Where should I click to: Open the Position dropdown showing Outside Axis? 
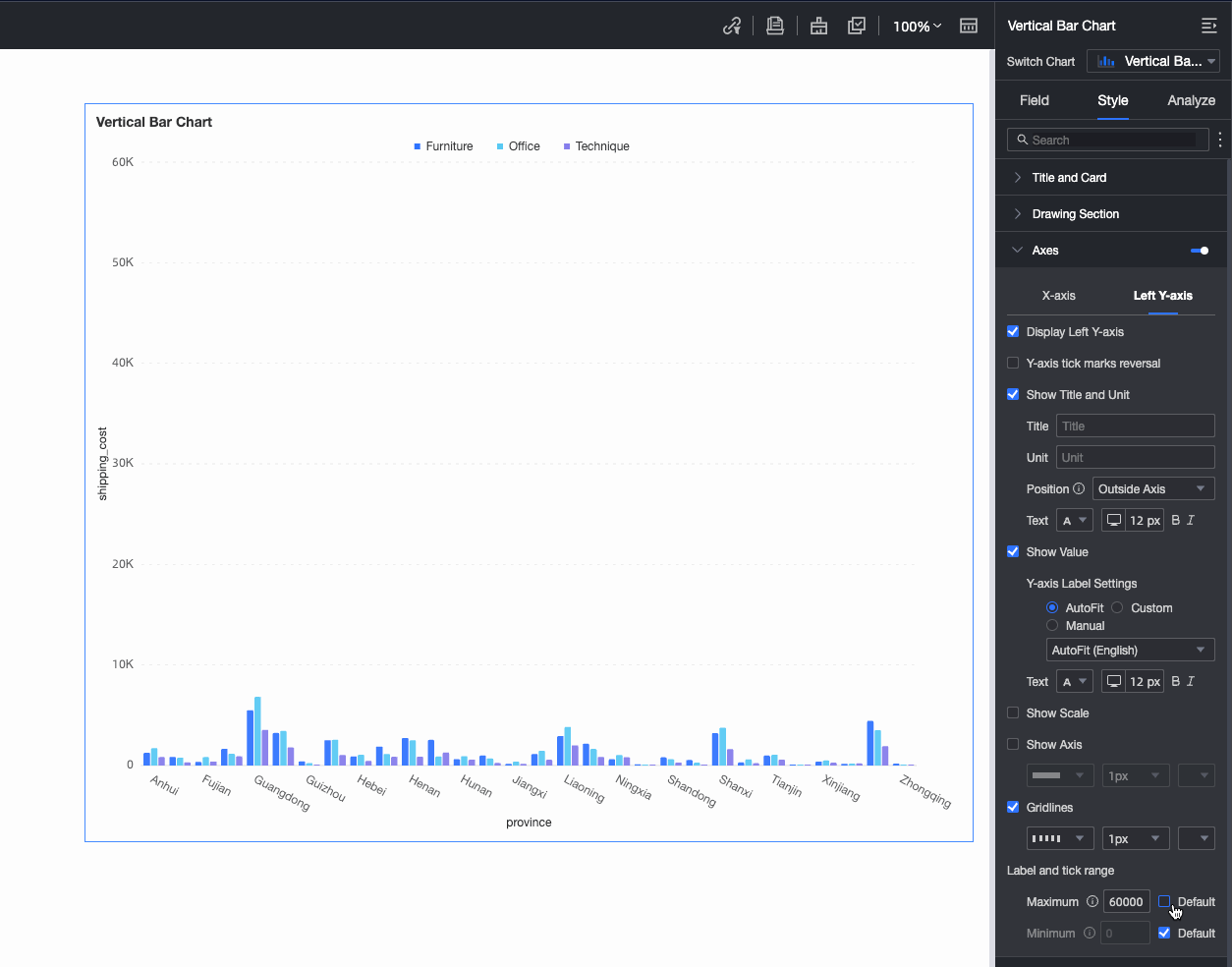pyautogui.click(x=1152, y=488)
